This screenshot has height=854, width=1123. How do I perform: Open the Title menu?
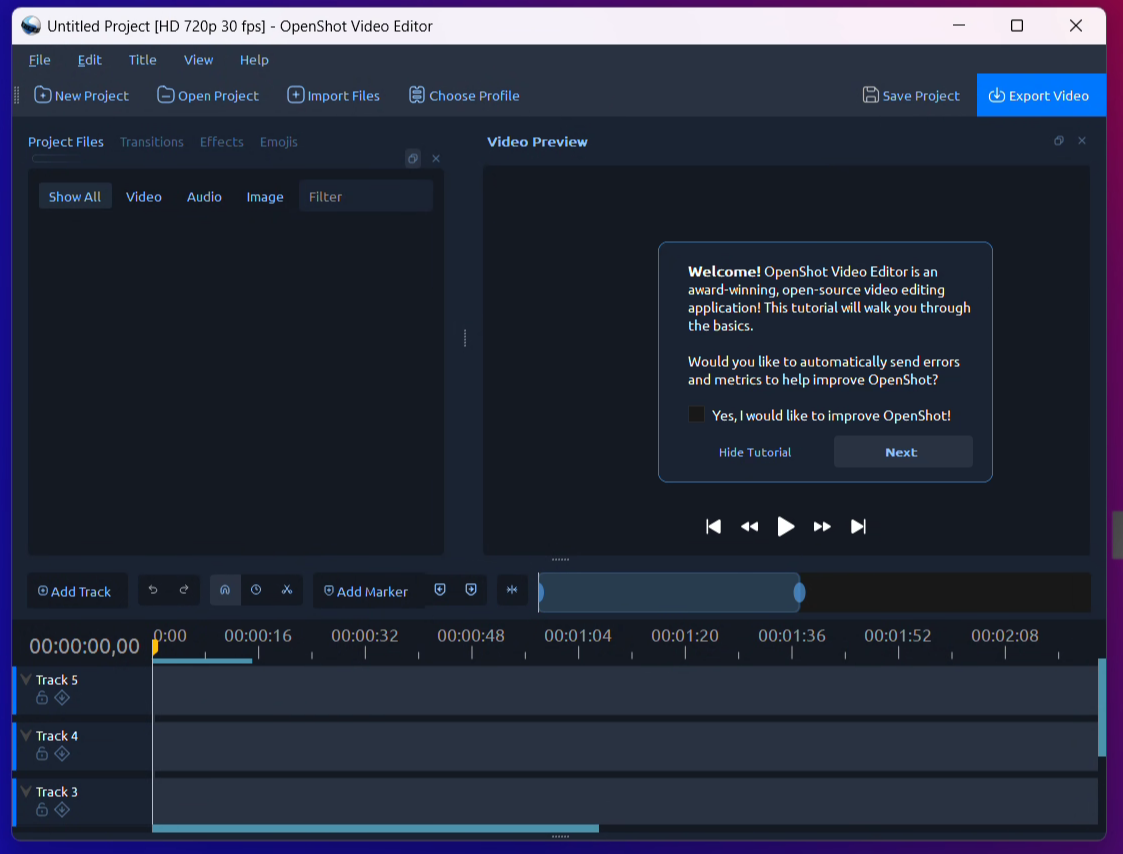coord(143,60)
